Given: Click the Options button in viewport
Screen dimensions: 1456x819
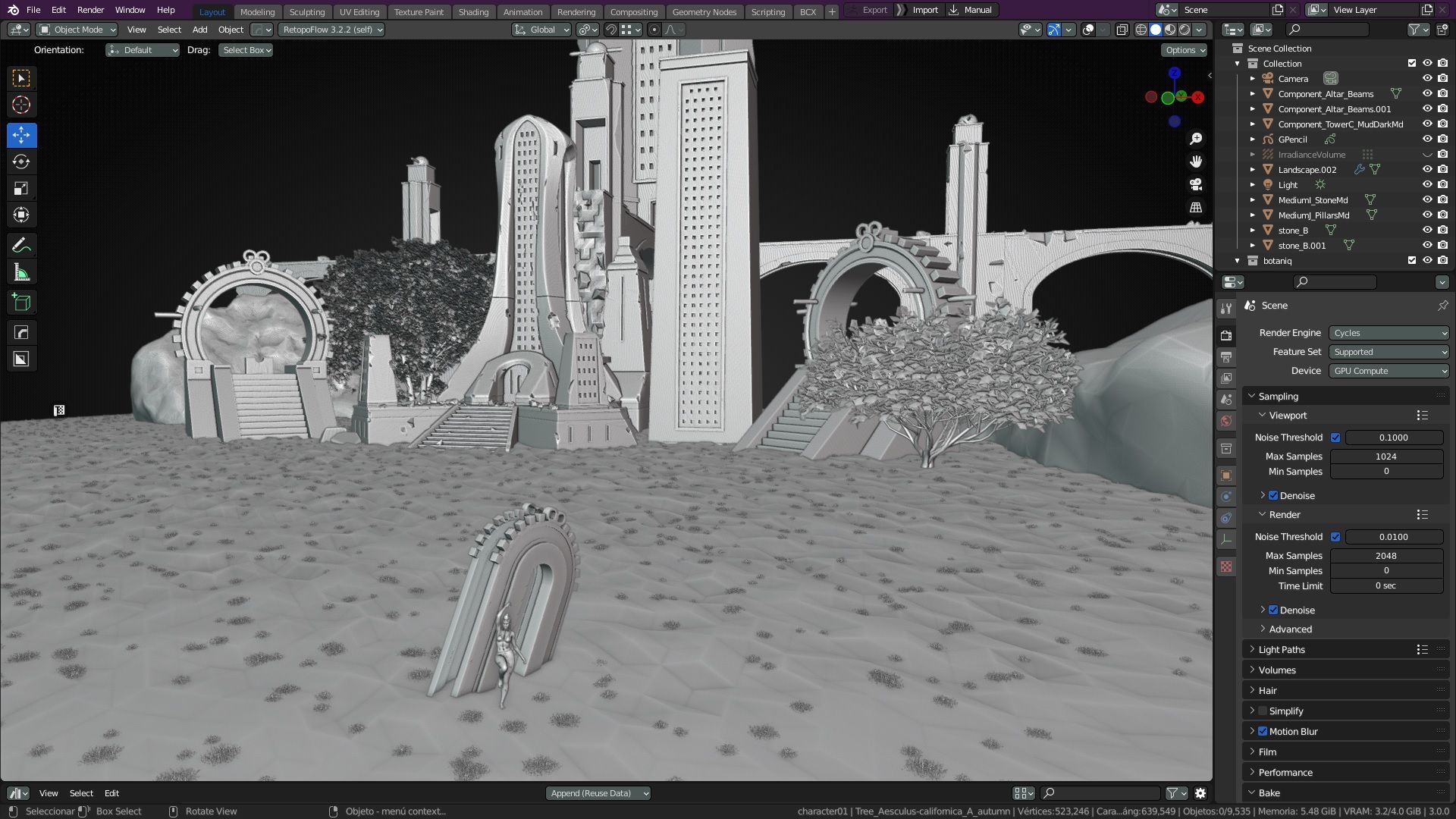Looking at the screenshot, I should [x=1185, y=50].
